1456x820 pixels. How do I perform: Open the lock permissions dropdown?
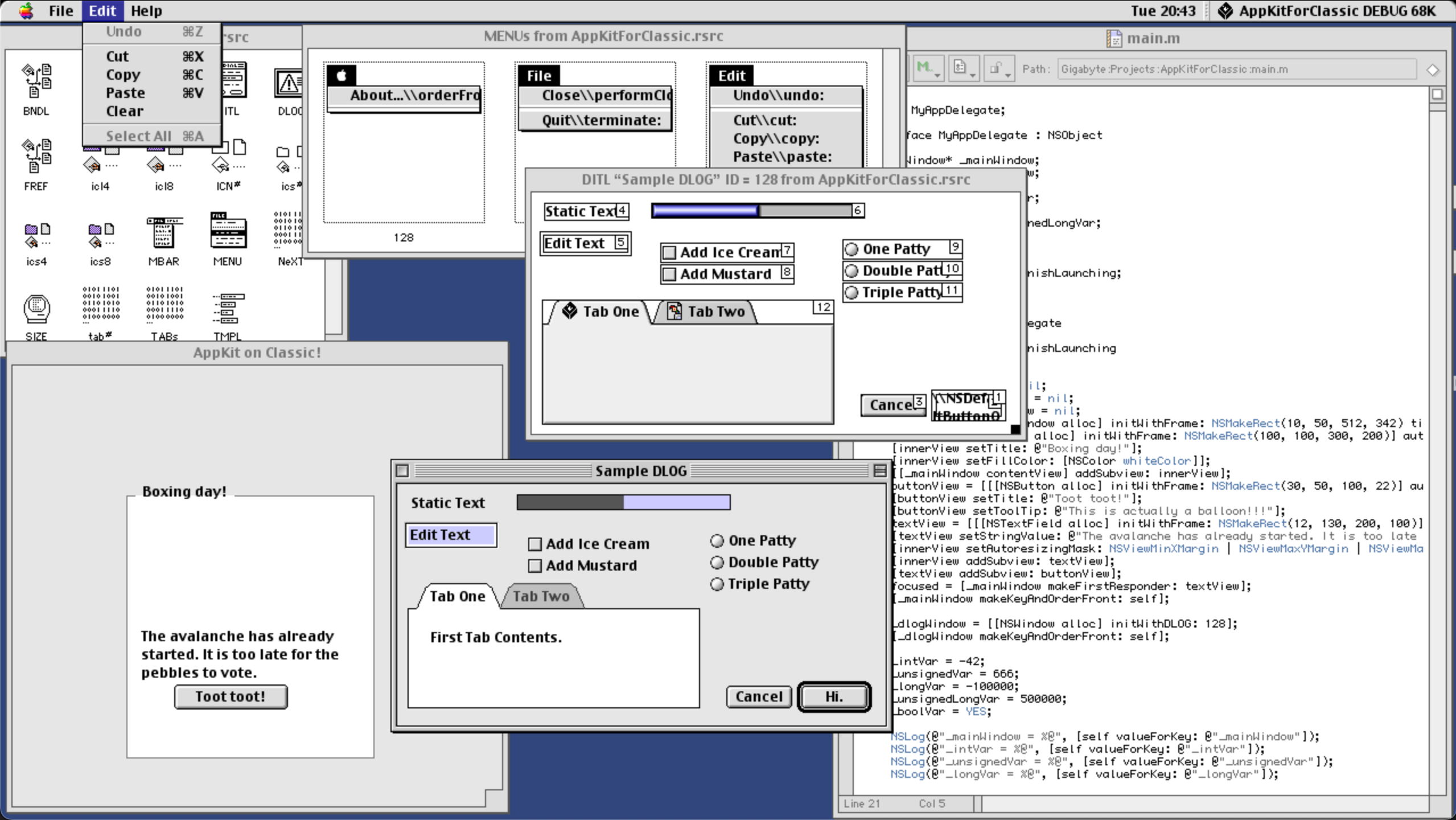[998, 69]
